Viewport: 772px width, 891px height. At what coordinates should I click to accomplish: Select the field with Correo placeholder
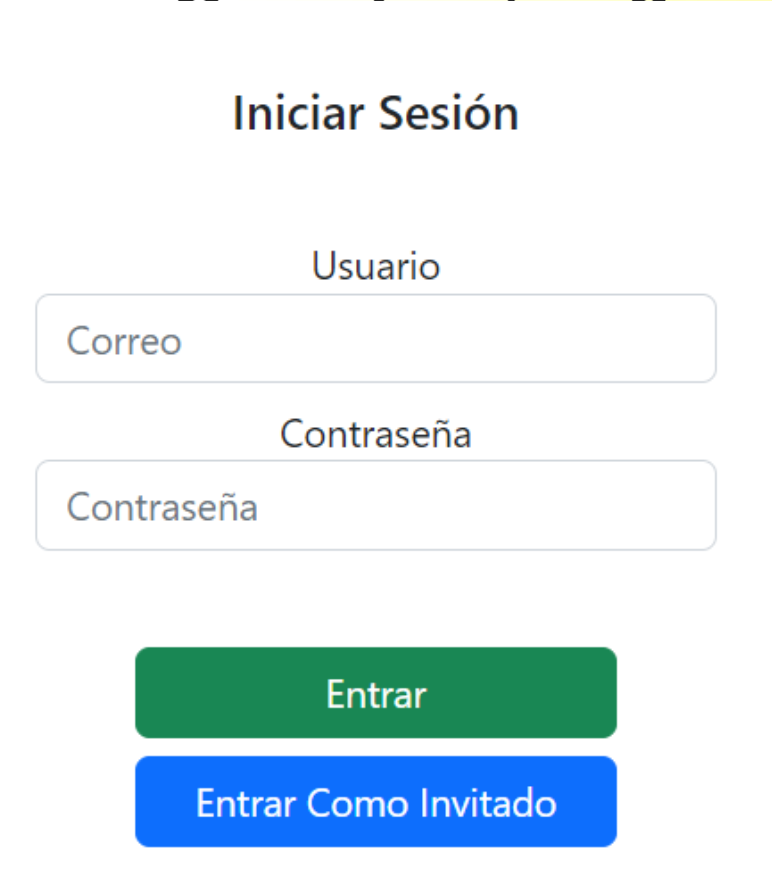[x=376, y=339]
